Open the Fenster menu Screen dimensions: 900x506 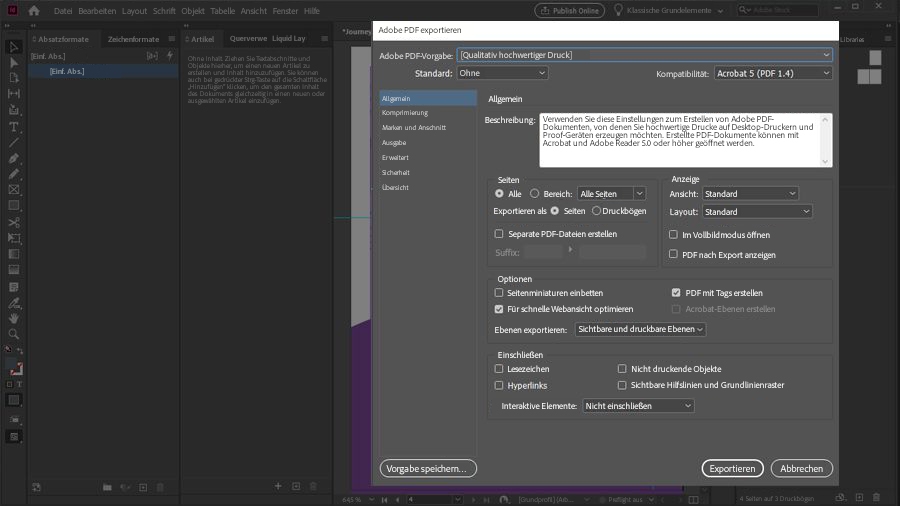[x=285, y=11]
